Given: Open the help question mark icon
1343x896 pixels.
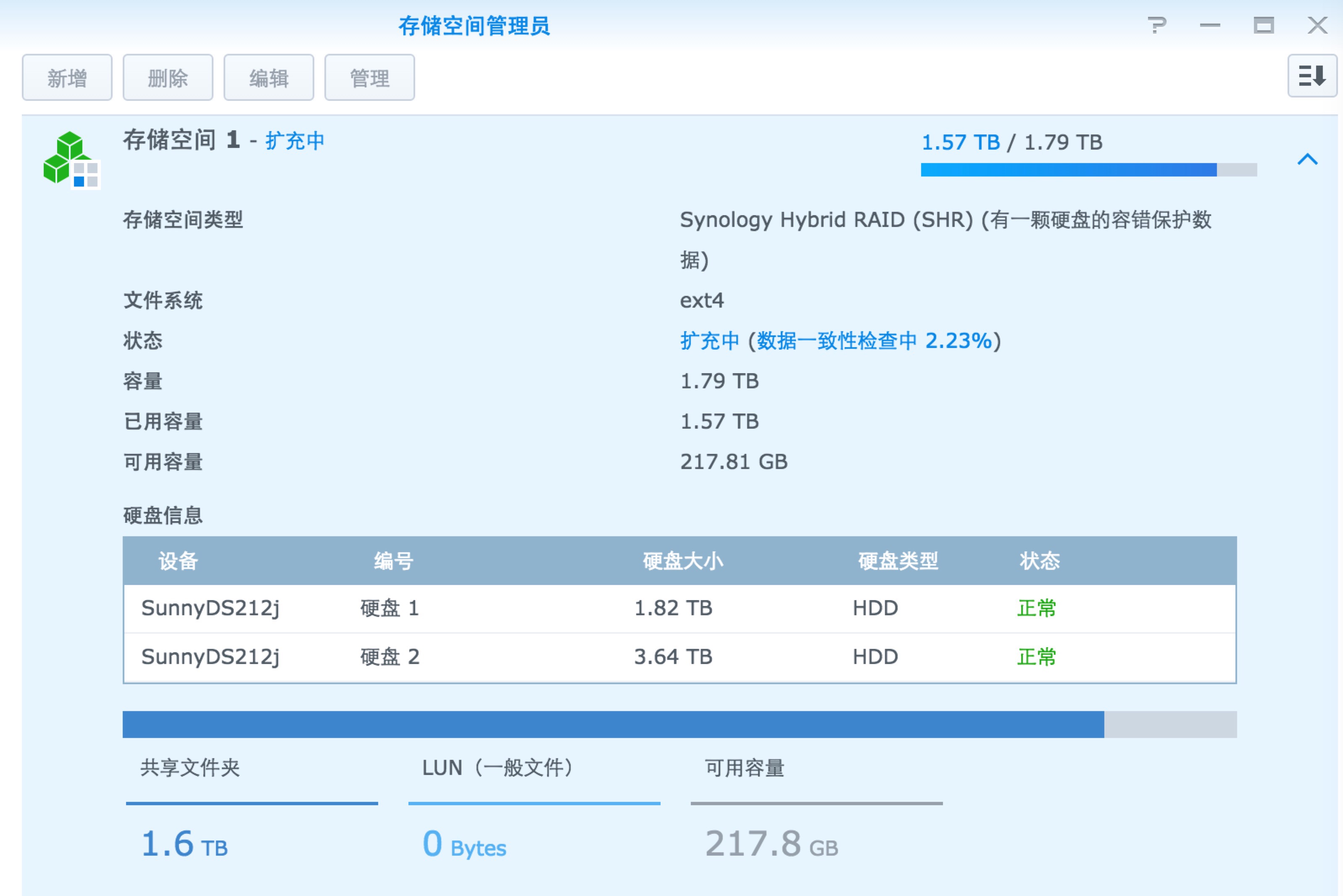Looking at the screenshot, I should coord(1157,25).
